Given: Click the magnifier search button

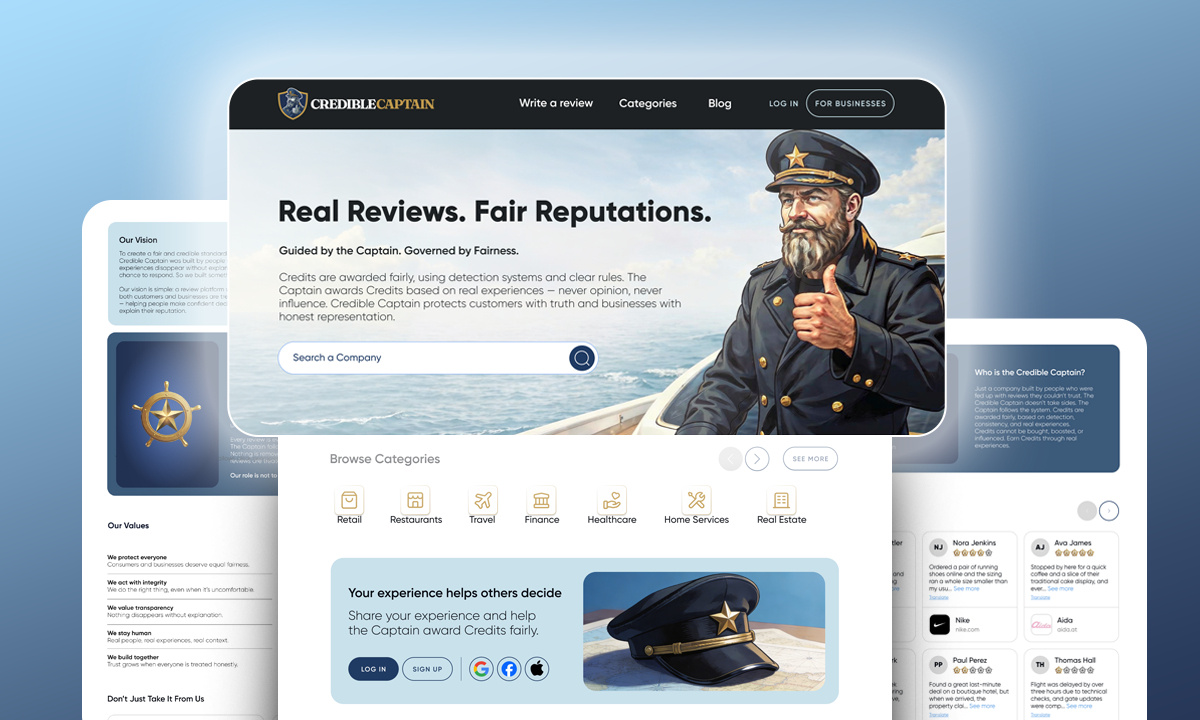Looking at the screenshot, I should point(582,358).
